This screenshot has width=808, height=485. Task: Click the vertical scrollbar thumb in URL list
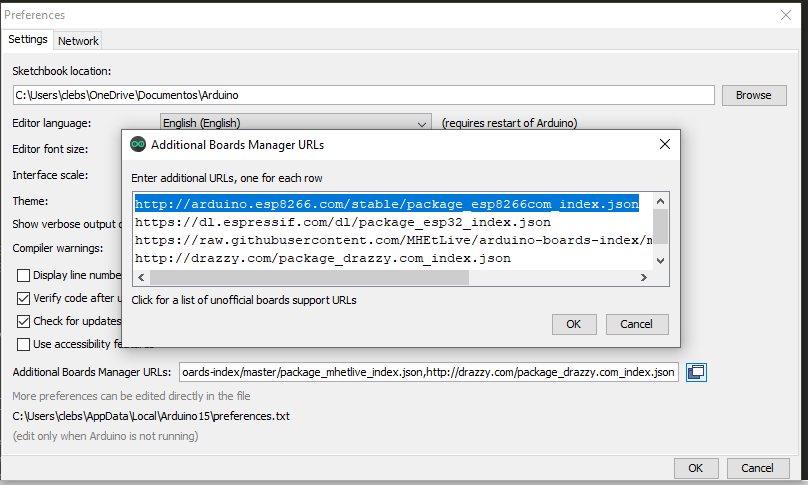pos(661,226)
